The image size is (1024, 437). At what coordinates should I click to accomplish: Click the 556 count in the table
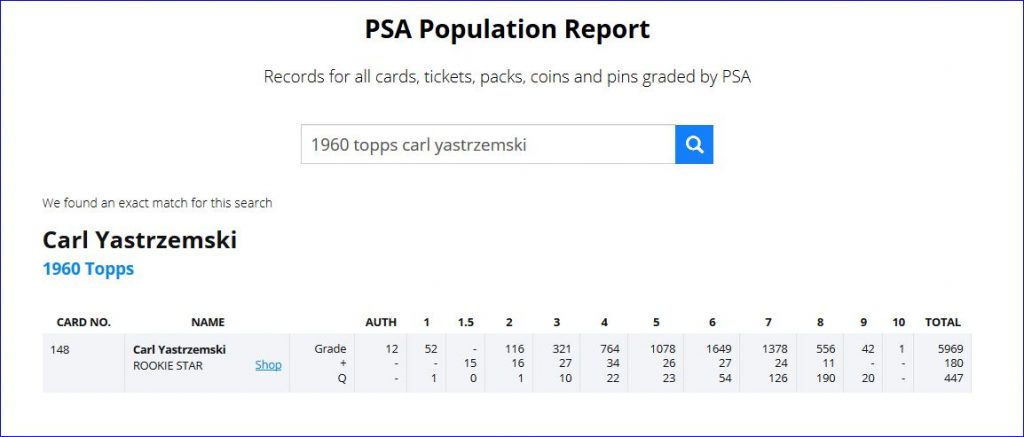click(x=824, y=349)
